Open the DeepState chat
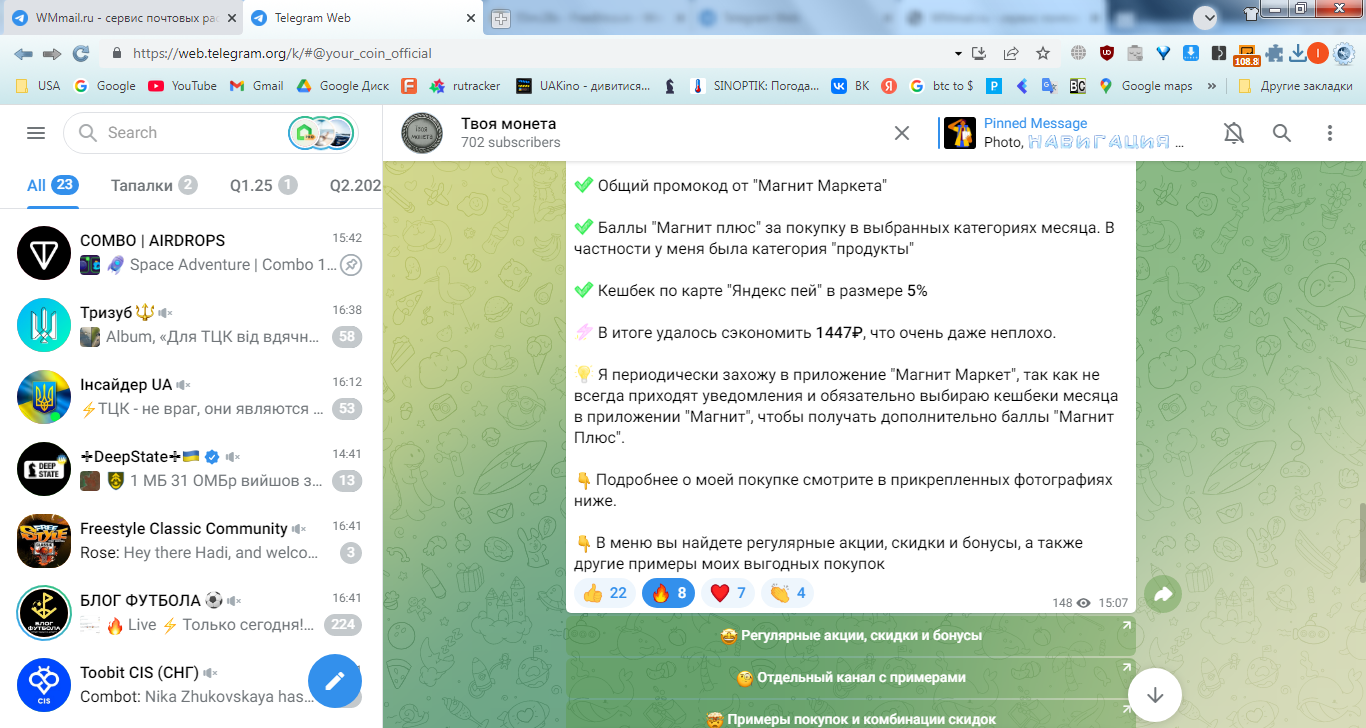1366x728 pixels. pos(191,469)
